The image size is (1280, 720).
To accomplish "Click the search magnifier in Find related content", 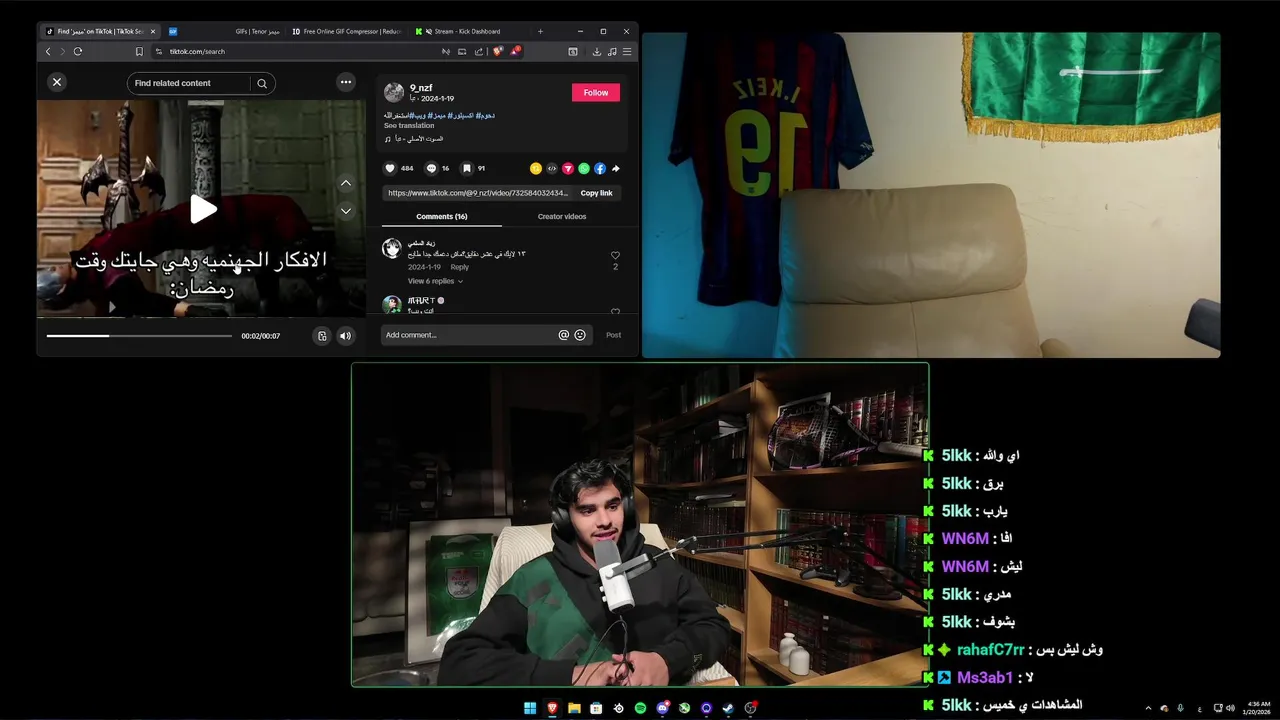I will [262, 83].
